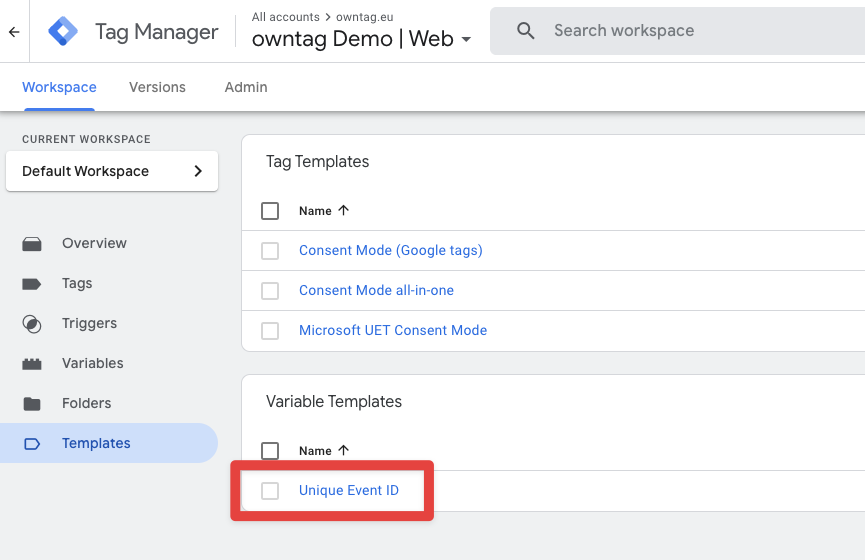The image size is (865, 560).
Task: Tick the Microsoft UET Consent Mode checkbox
Action: tap(270, 331)
